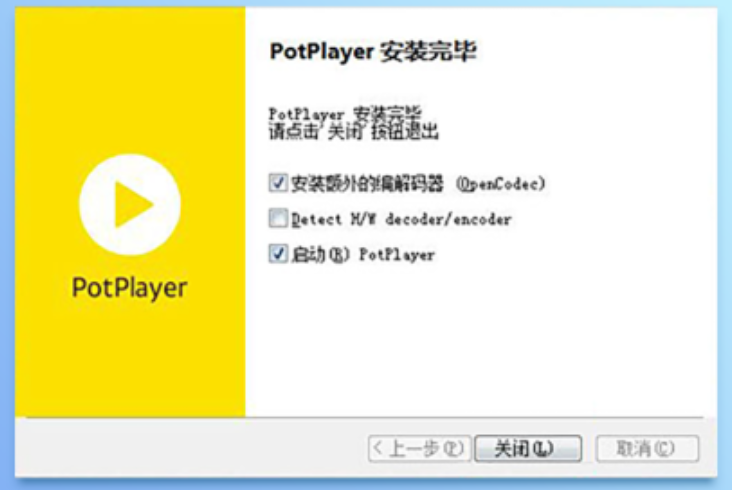Click the Detect H/W decoder/encoder label

[401, 219]
